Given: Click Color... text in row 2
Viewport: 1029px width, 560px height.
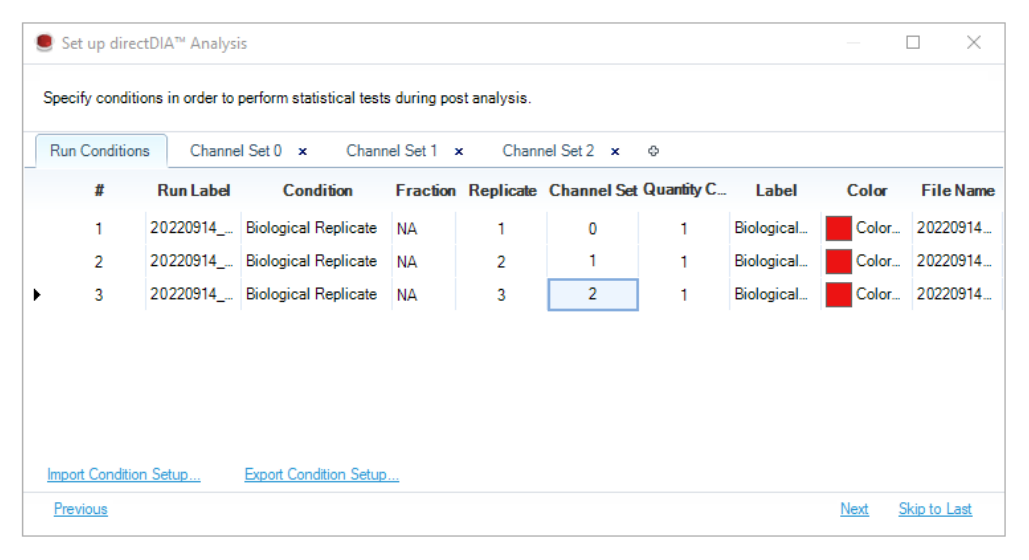Looking at the screenshot, I should coord(878,261).
